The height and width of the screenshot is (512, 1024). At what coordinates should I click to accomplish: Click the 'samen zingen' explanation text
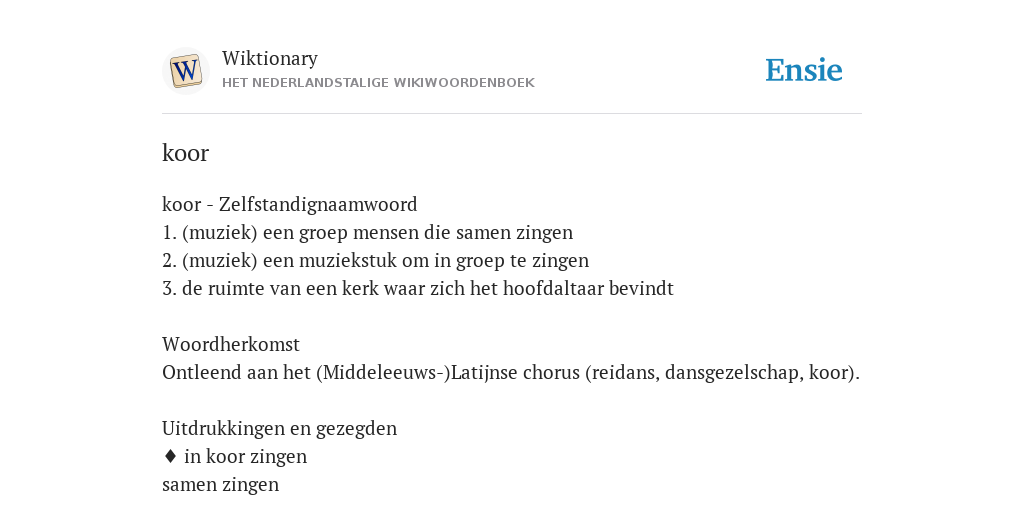point(220,485)
